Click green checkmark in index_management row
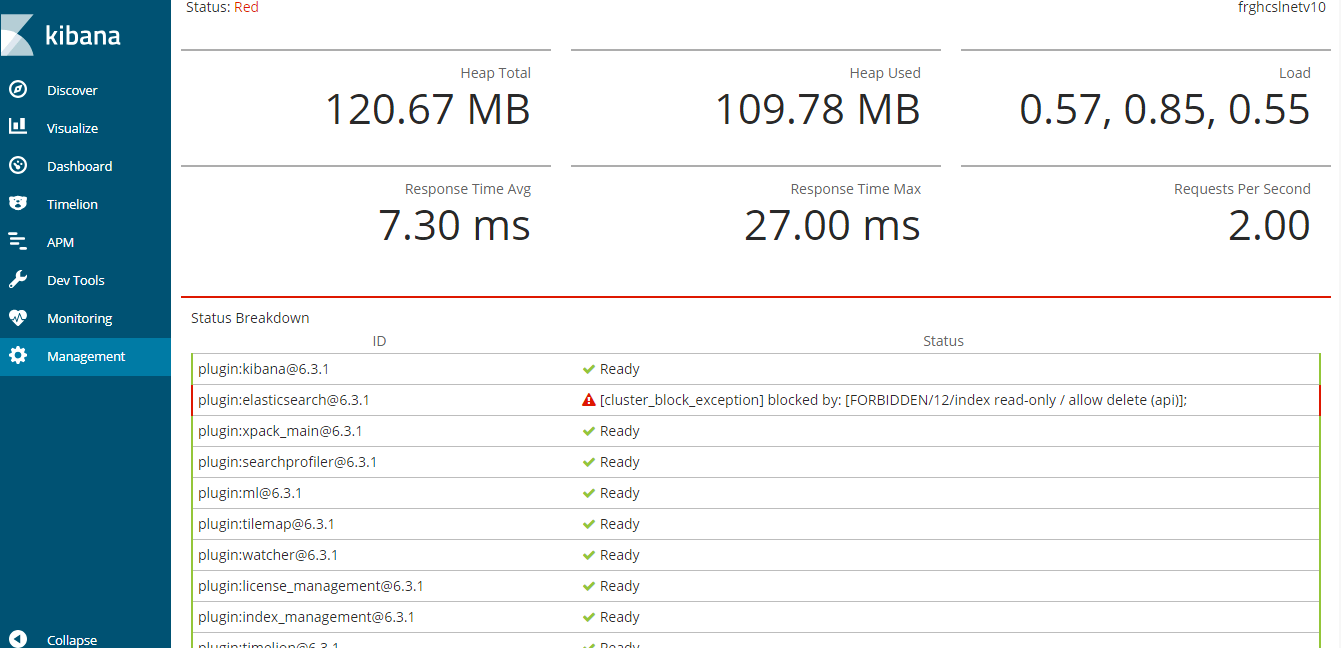The height and width of the screenshot is (648, 1341). click(589, 617)
